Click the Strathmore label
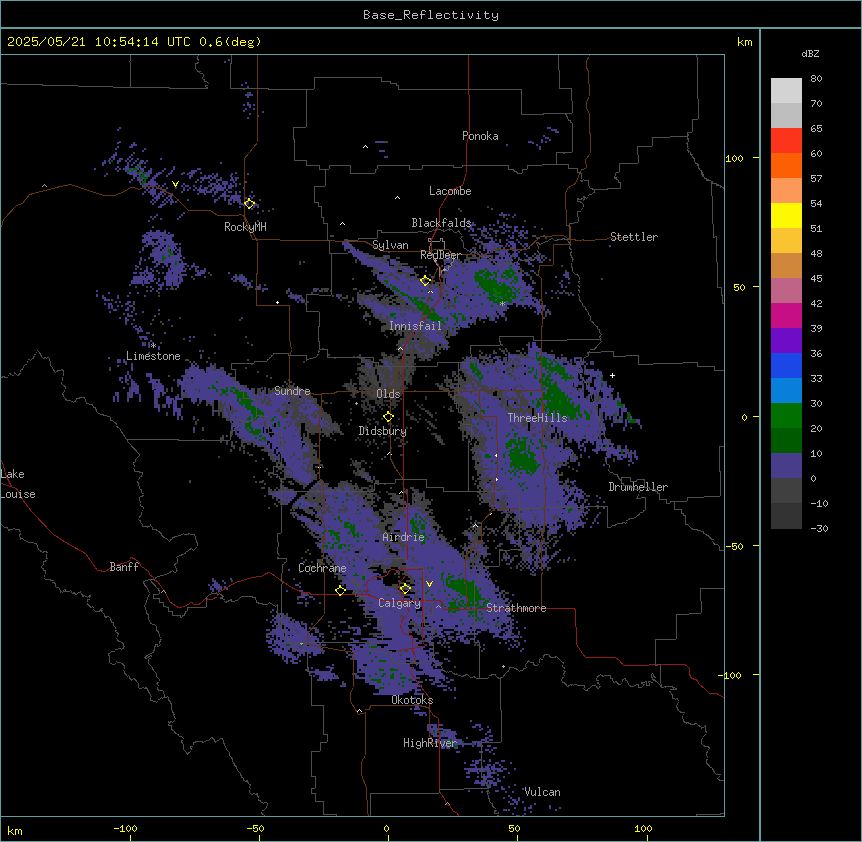 [x=516, y=608]
